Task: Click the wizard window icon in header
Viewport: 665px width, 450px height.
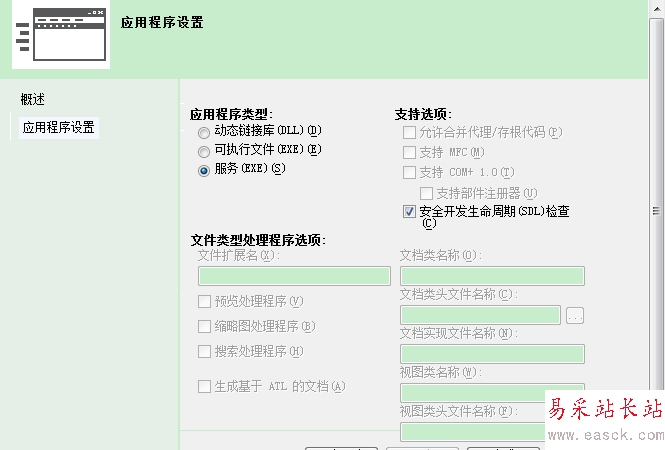Action: (61, 35)
